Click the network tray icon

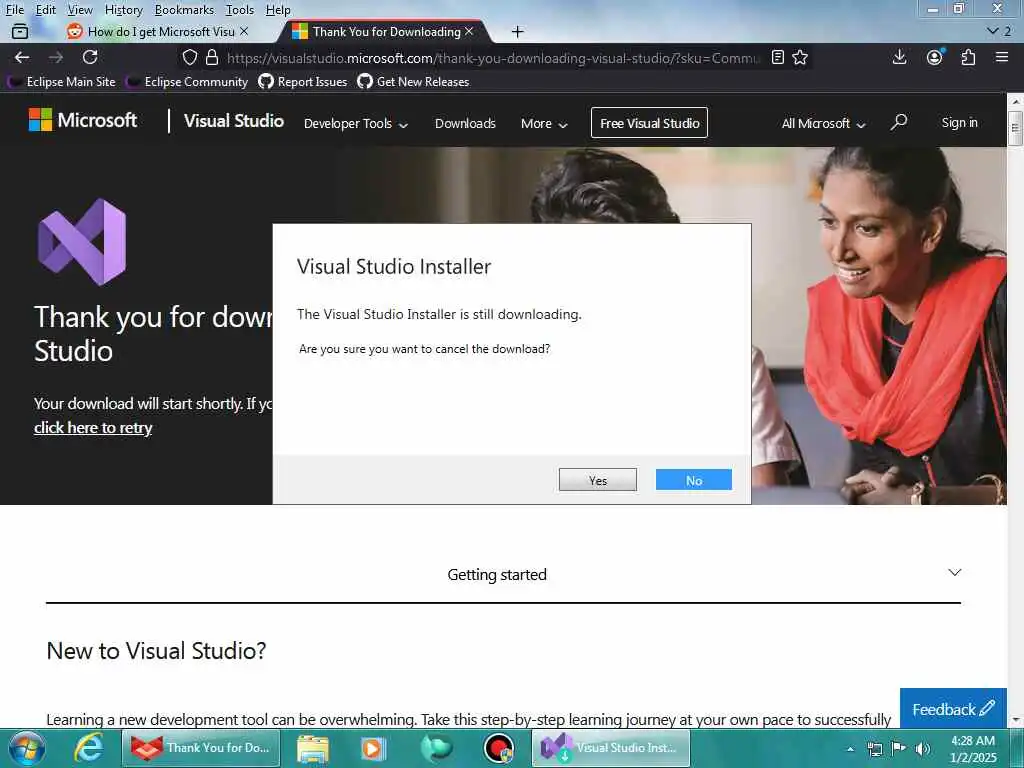874,749
